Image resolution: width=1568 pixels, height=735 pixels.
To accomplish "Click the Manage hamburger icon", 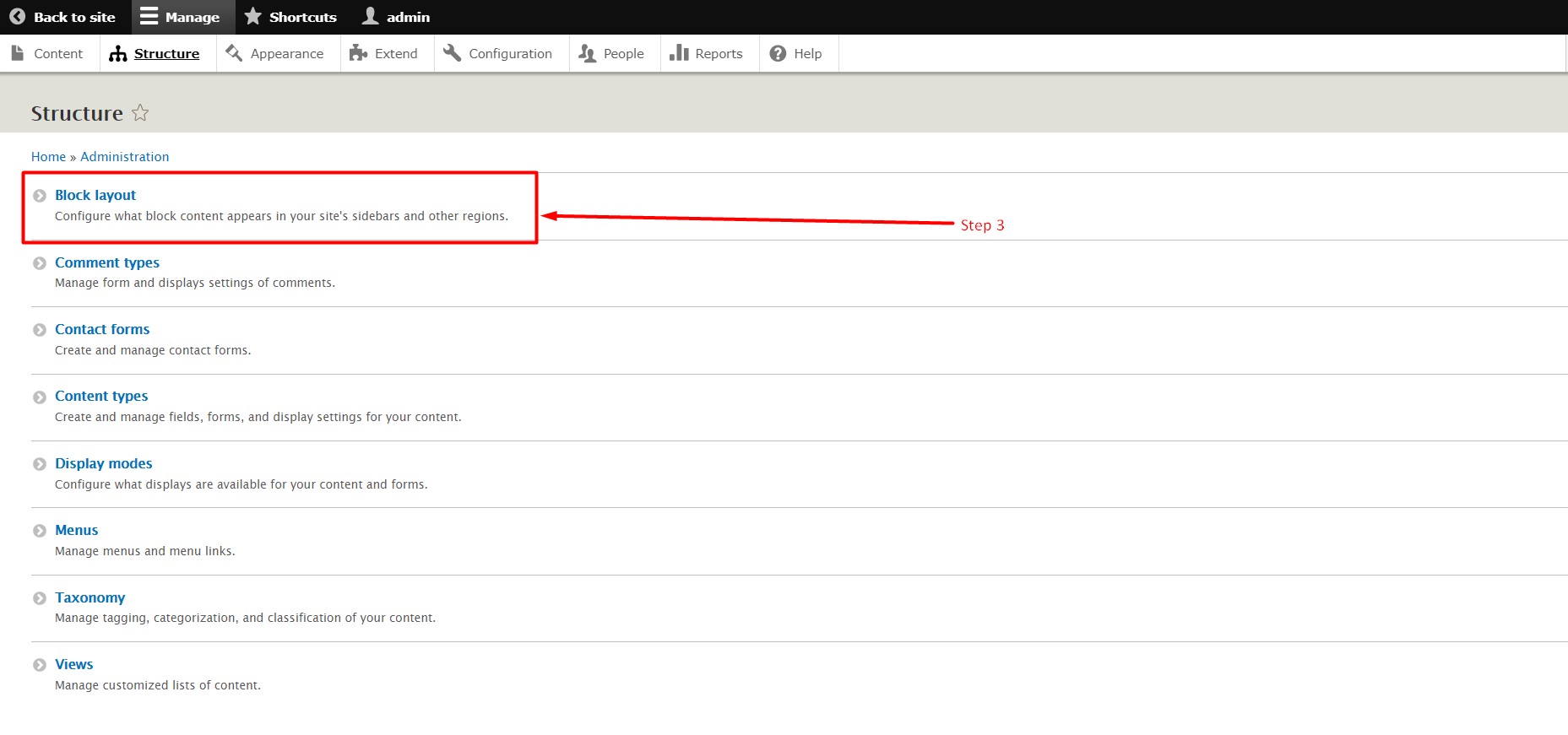I will 149,17.
